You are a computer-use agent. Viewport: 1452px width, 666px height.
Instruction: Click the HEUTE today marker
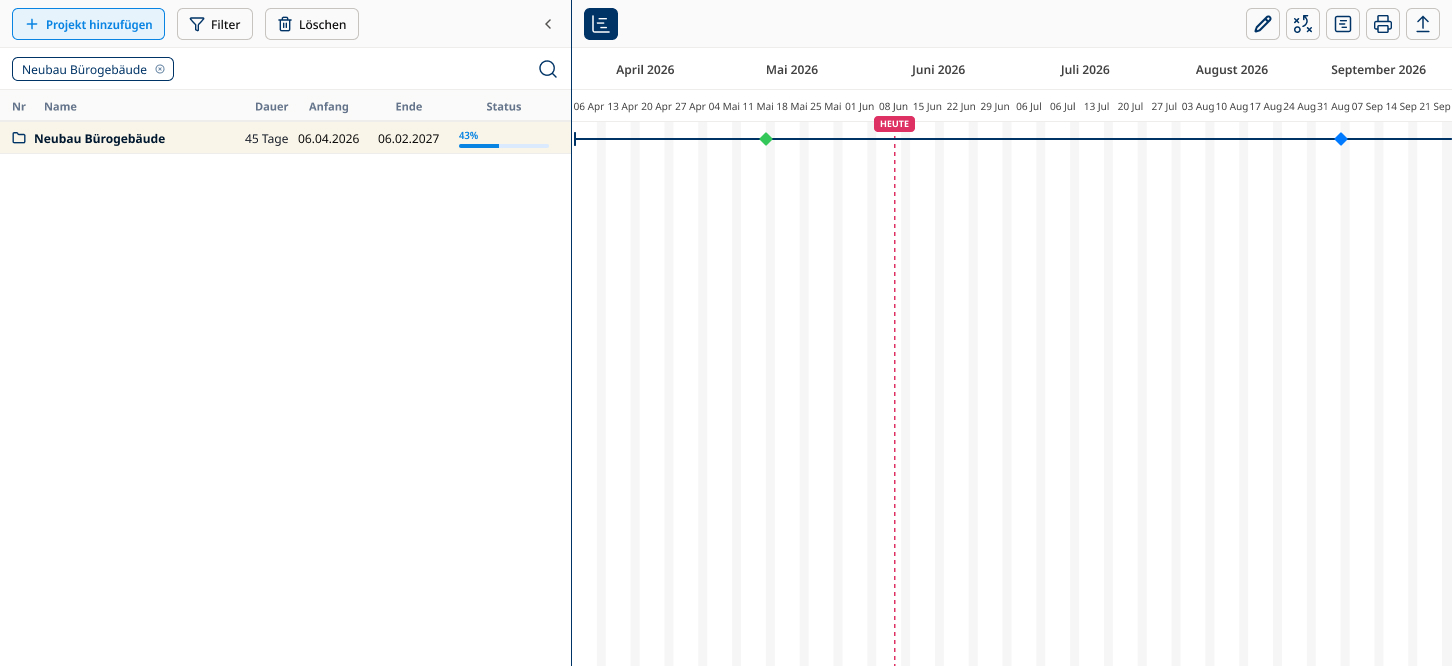(x=894, y=124)
